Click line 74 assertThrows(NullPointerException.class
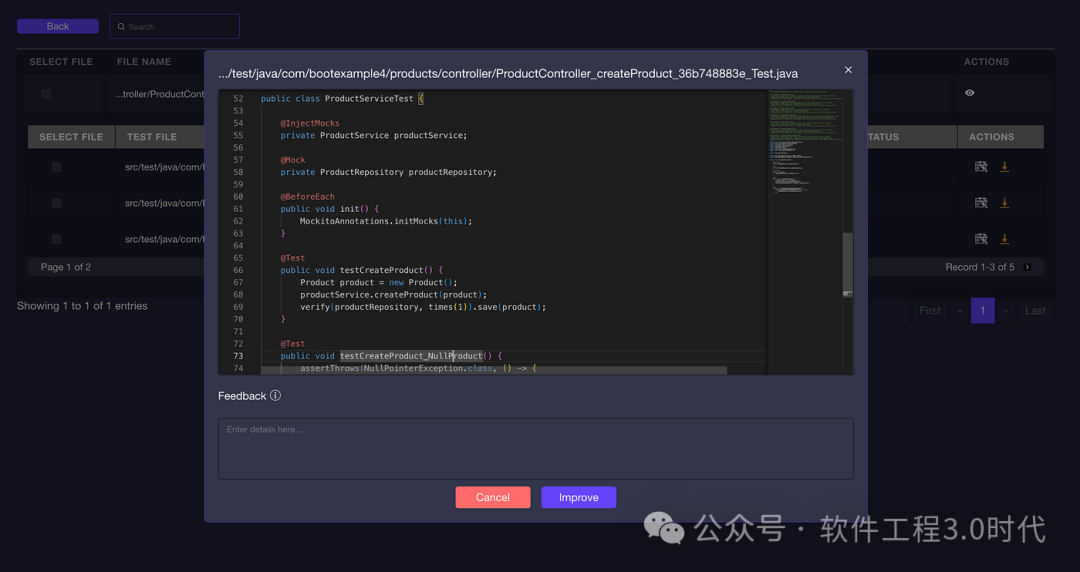 click(418, 369)
